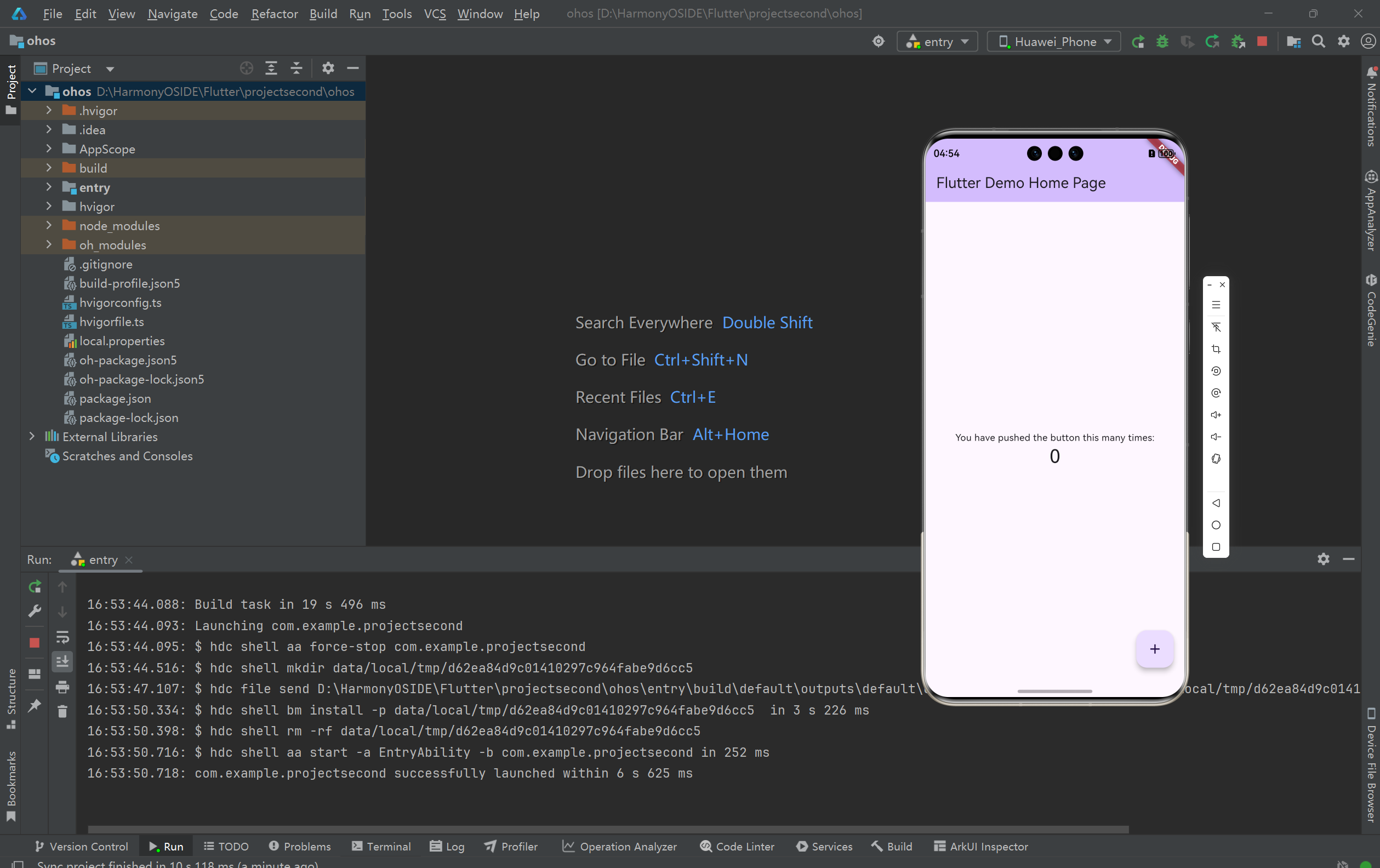This screenshot has height=868, width=1380.
Task: Stop the running app with the red square toolbar icon
Action: coord(1262,41)
